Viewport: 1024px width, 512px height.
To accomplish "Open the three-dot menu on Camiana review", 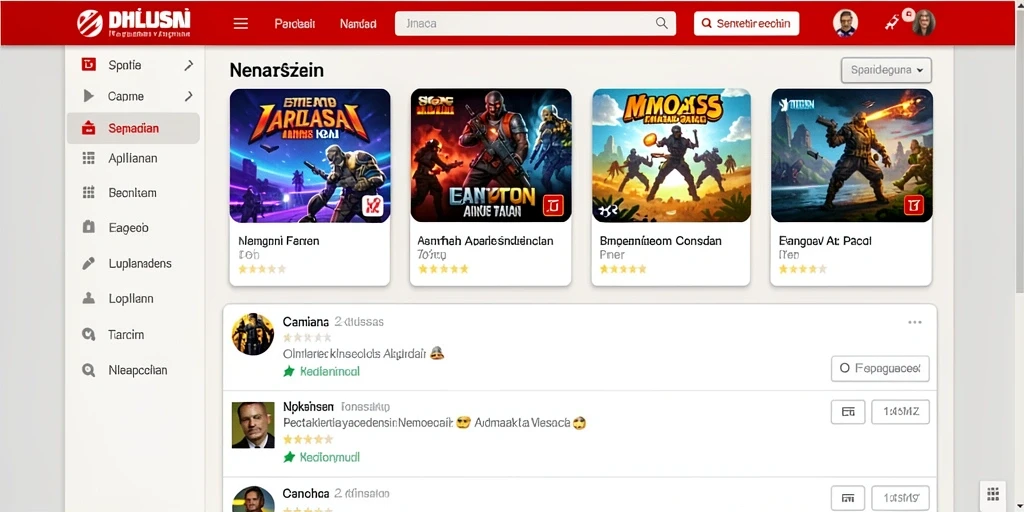I will coord(915,322).
